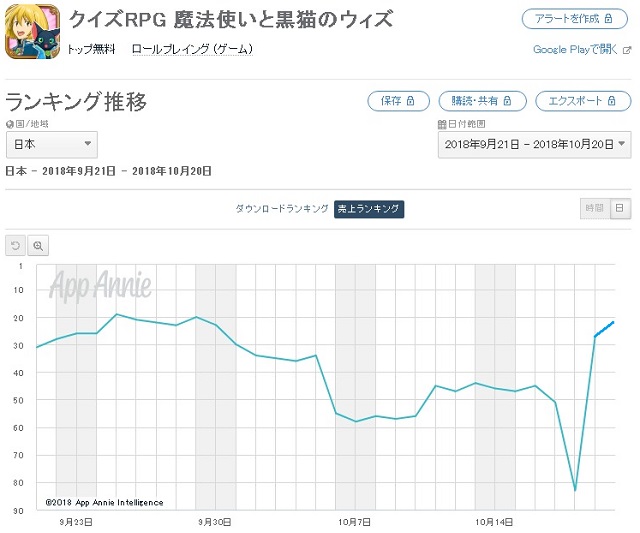640x533 pixels.
Task: Click the app icon thumbnail
Action: point(33,32)
